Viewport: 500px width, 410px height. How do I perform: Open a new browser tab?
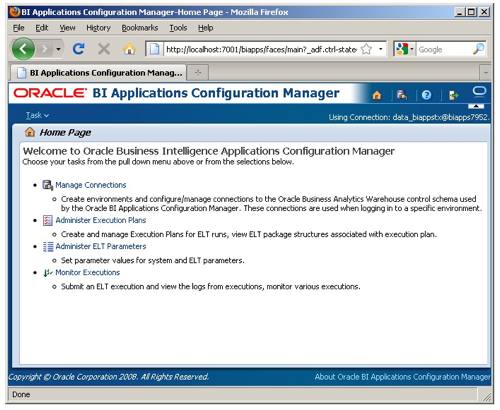[x=198, y=73]
